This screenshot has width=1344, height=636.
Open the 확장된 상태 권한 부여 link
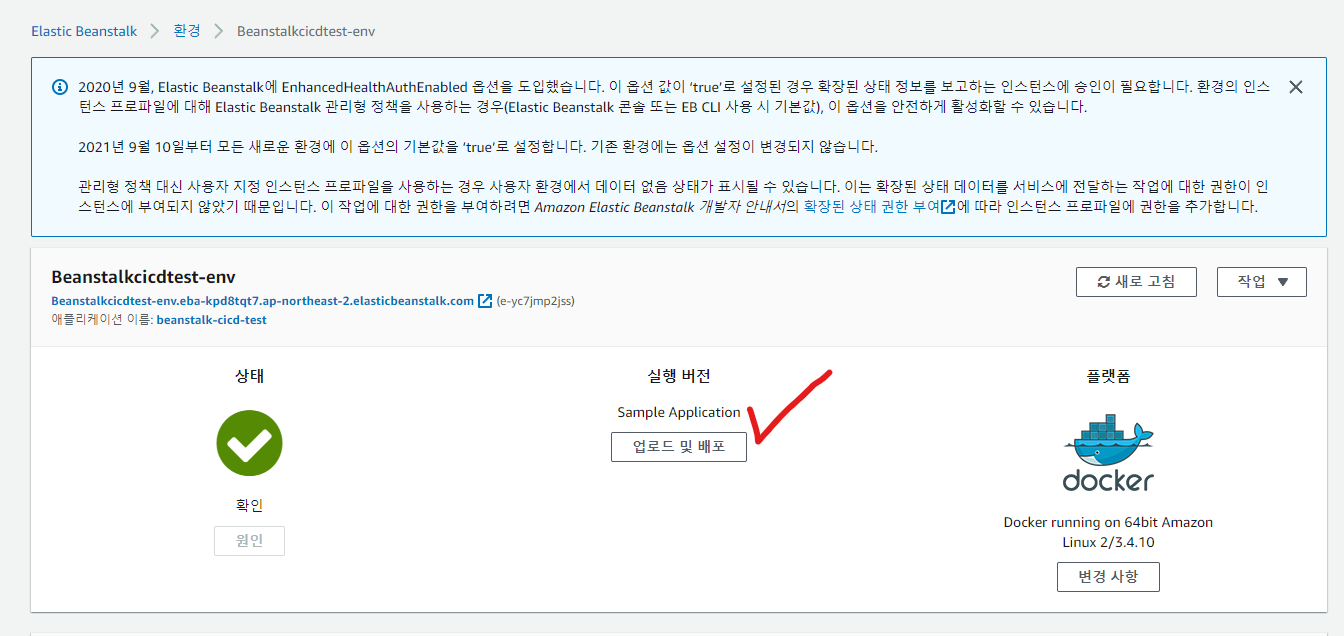point(879,207)
